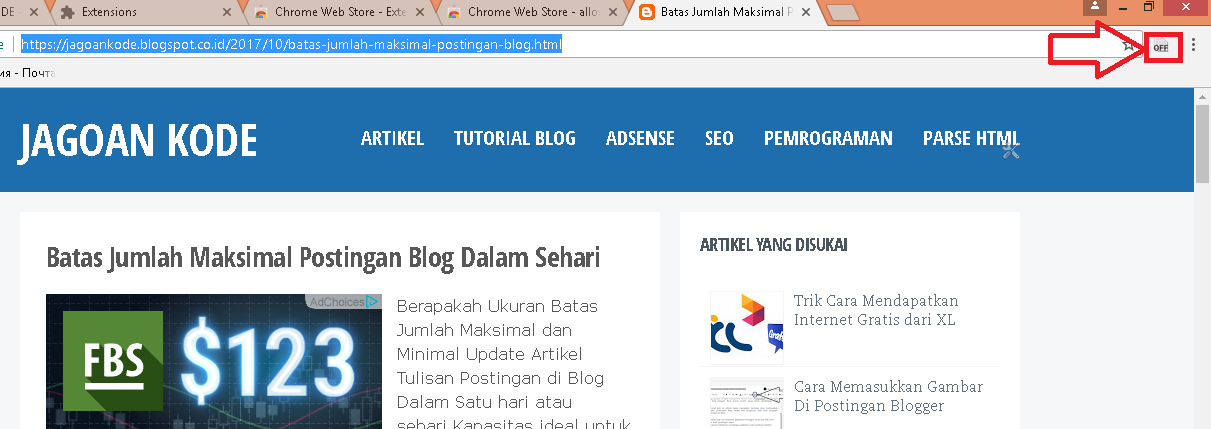
Task: Click the ARTIKEL YANG DISUKAI heading
Action: pos(774,244)
